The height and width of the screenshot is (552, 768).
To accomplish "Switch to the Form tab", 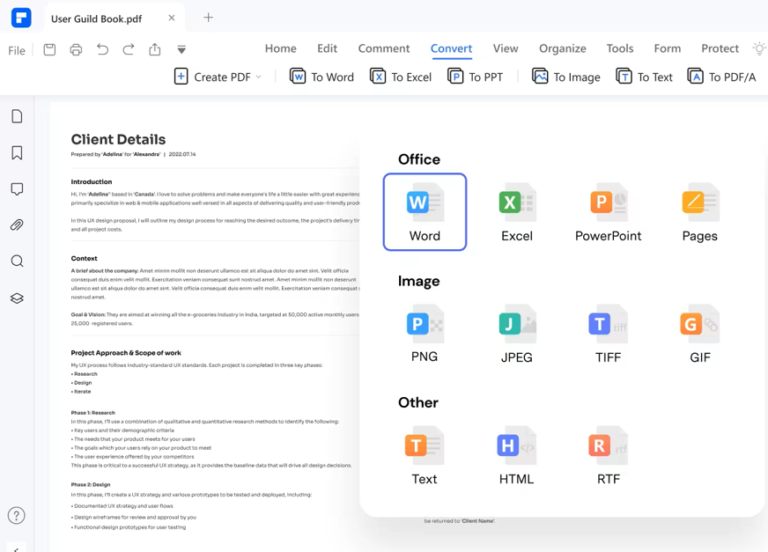I will [x=668, y=48].
